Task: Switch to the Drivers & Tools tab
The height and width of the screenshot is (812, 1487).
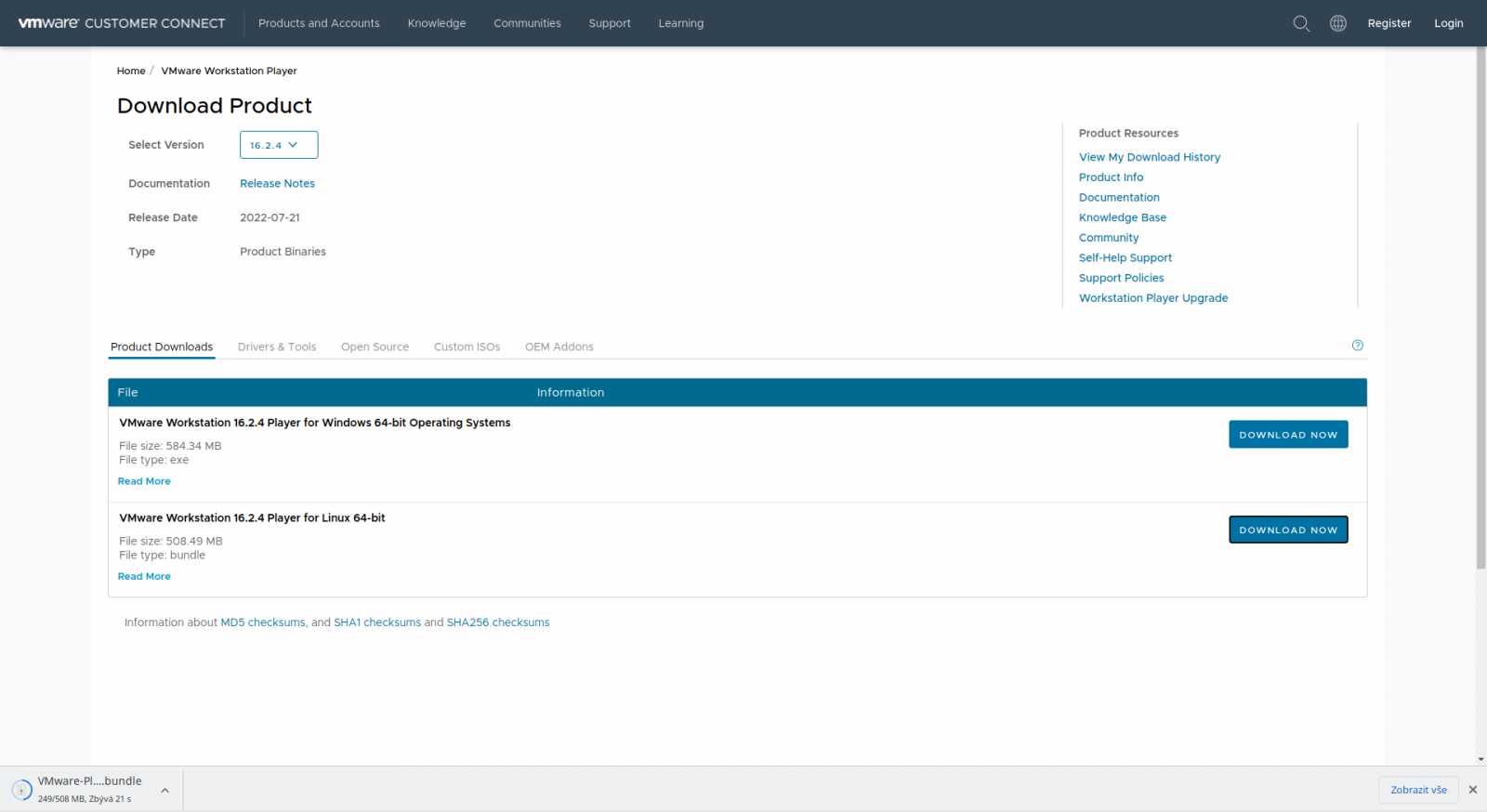Action: coord(277,347)
